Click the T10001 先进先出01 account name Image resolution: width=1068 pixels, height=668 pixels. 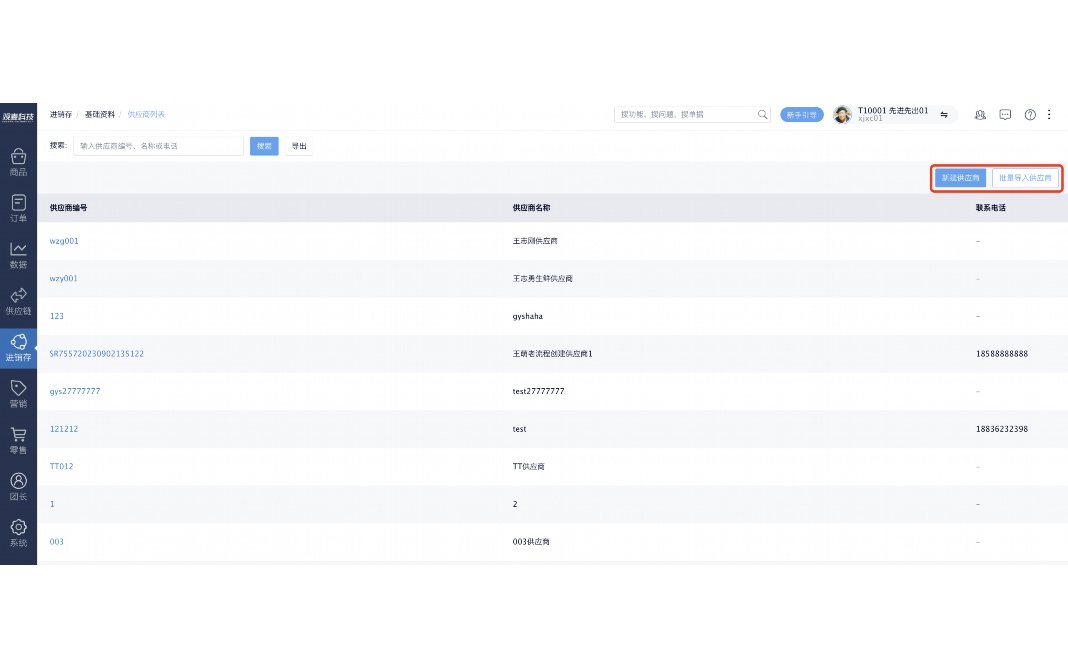tap(893, 110)
